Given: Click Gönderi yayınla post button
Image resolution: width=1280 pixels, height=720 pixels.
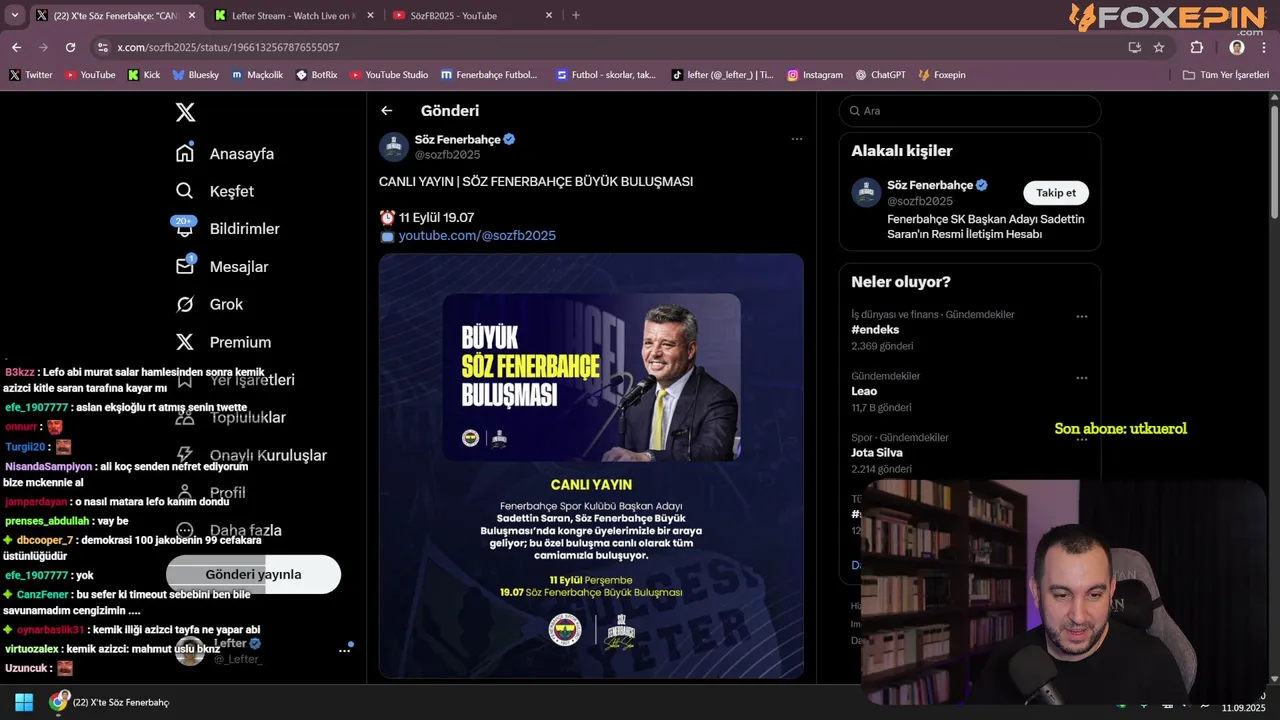Looking at the screenshot, I should click(253, 574).
